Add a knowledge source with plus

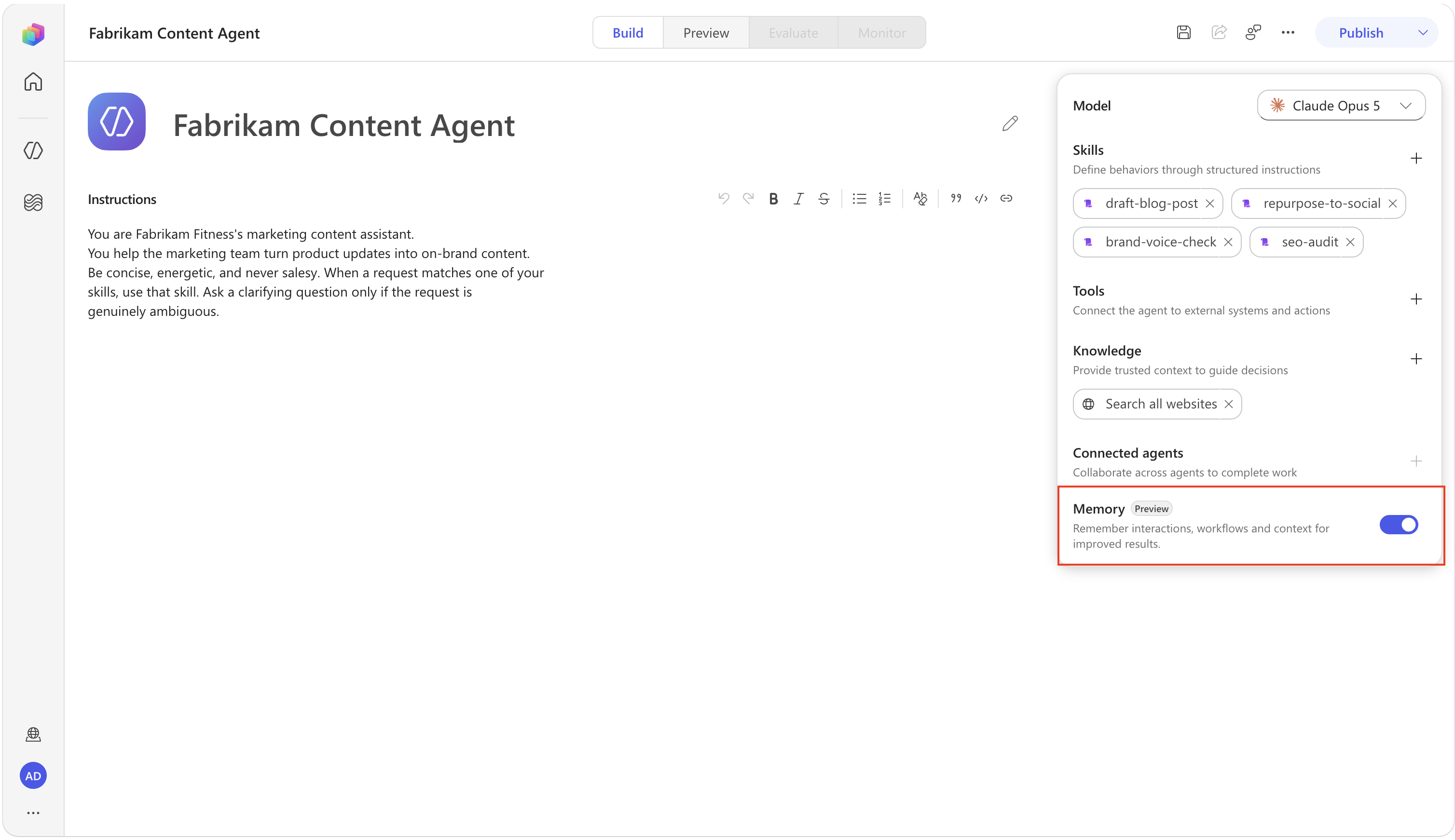click(x=1416, y=359)
